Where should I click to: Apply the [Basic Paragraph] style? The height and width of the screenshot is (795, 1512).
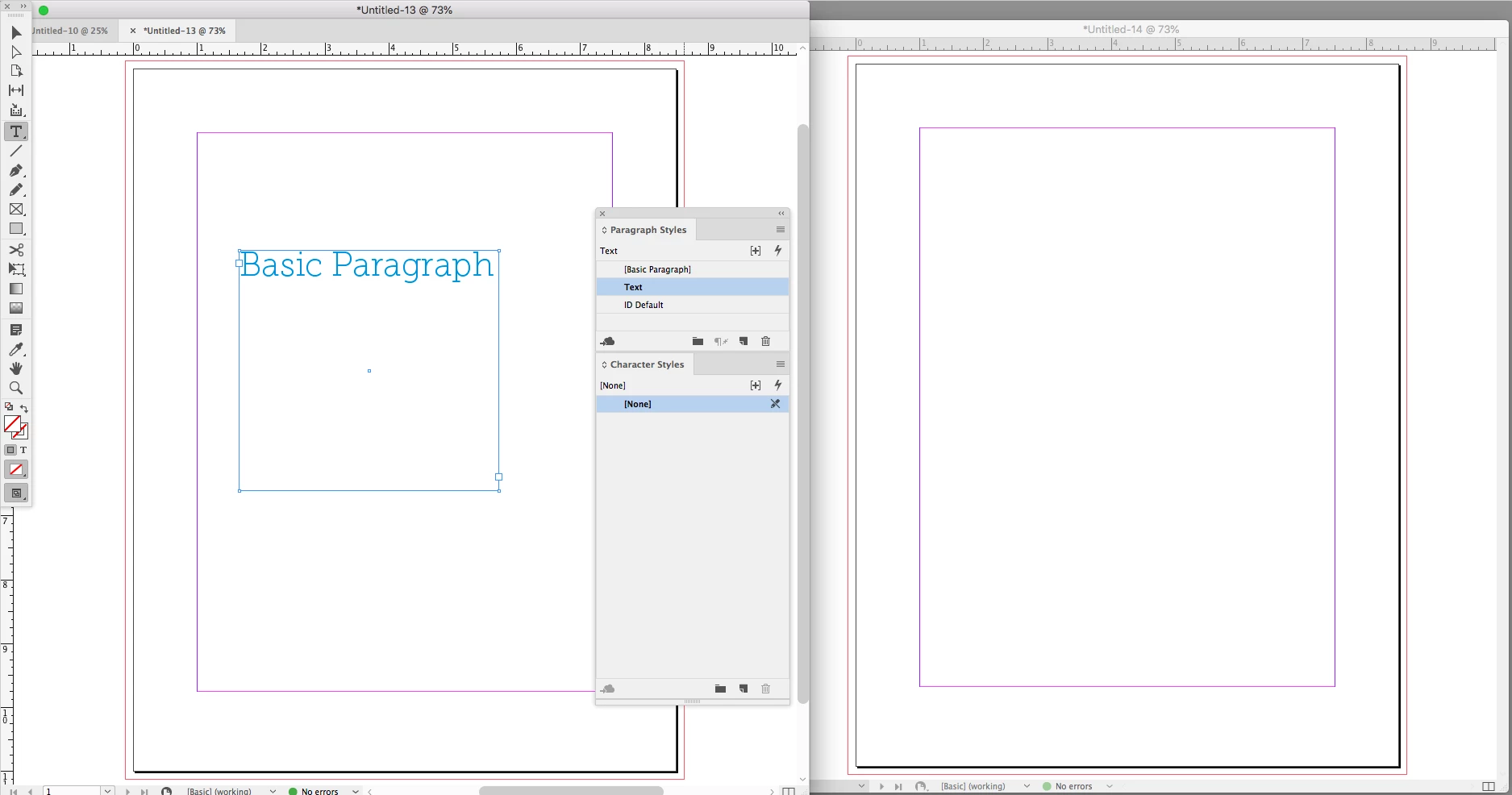693,269
